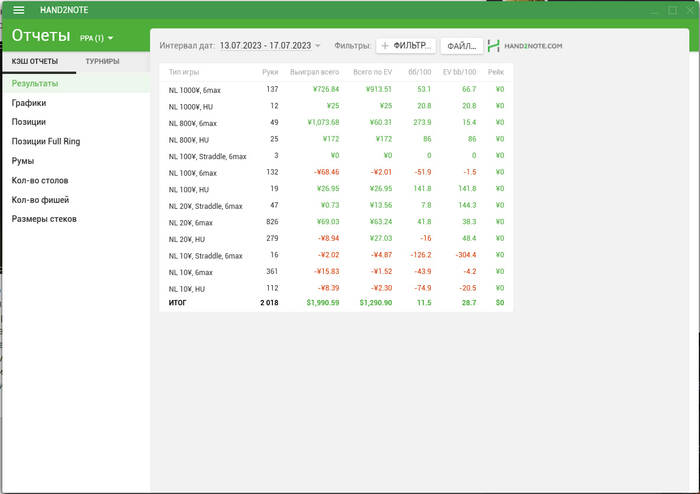This screenshot has width=700, height=494.
Task: Expand the PPA (1) room dropdown
Action: tap(96, 38)
